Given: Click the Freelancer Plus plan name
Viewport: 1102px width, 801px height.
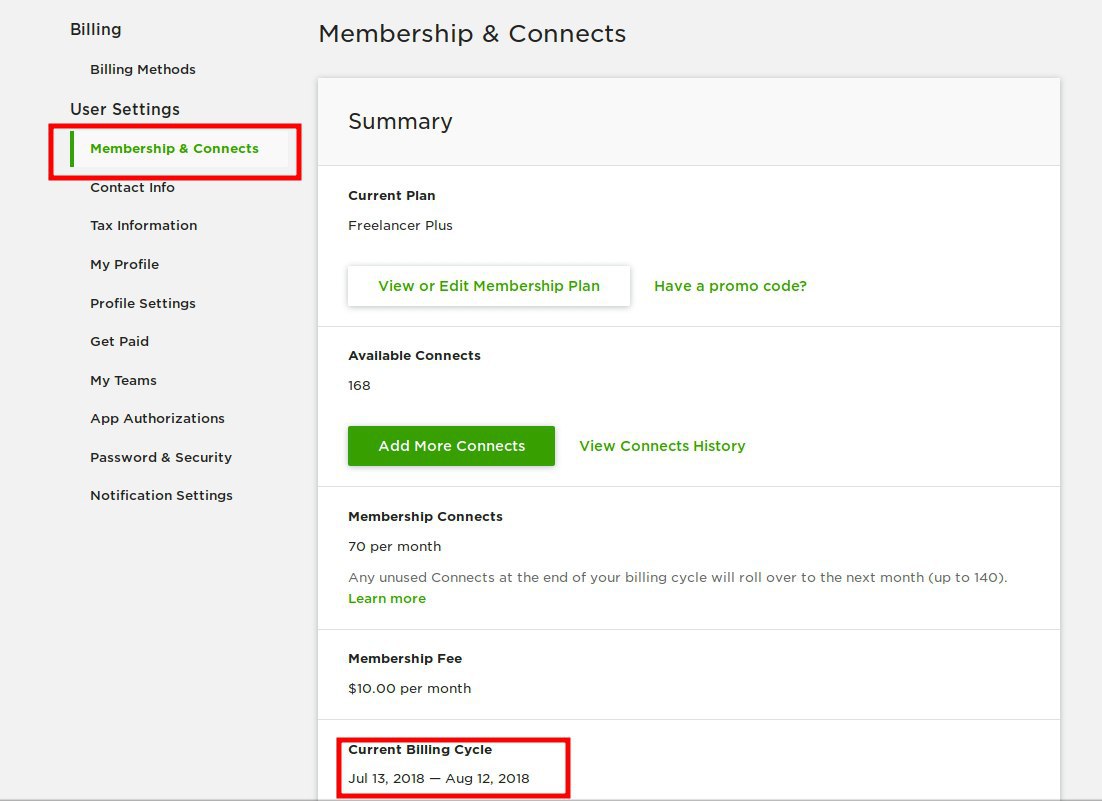Looking at the screenshot, I should point(400,226).
